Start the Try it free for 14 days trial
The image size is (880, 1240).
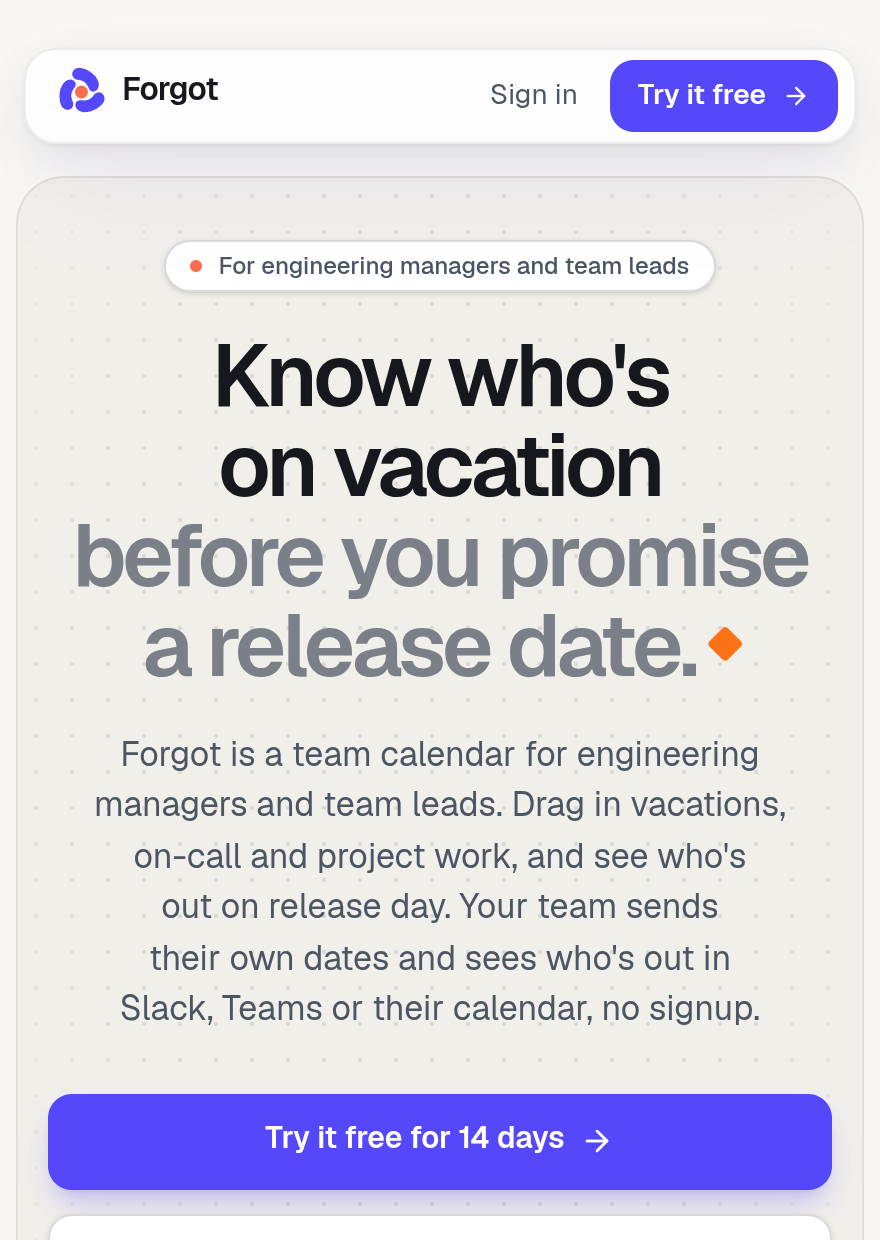(x=440, y=1142)
